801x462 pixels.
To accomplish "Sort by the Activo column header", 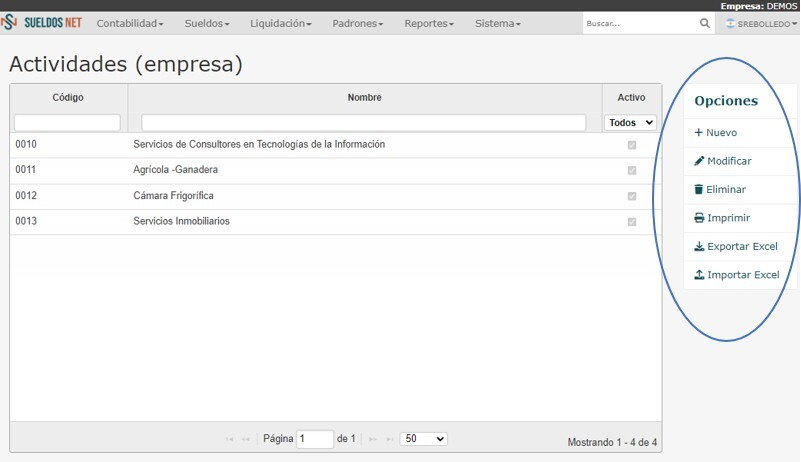I will (631, 97).
